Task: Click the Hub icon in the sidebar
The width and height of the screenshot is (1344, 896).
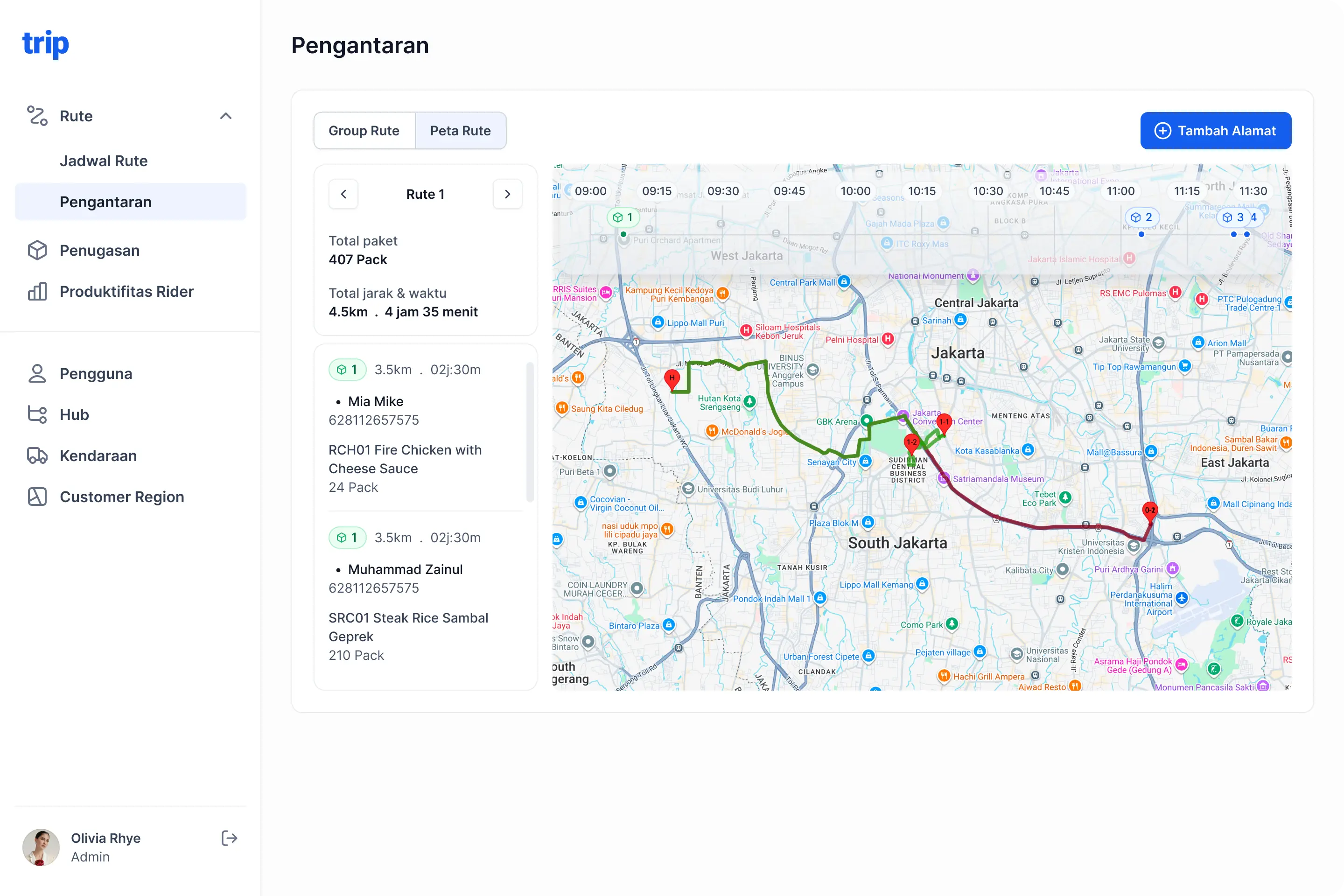Action: (x=38, y=414)
